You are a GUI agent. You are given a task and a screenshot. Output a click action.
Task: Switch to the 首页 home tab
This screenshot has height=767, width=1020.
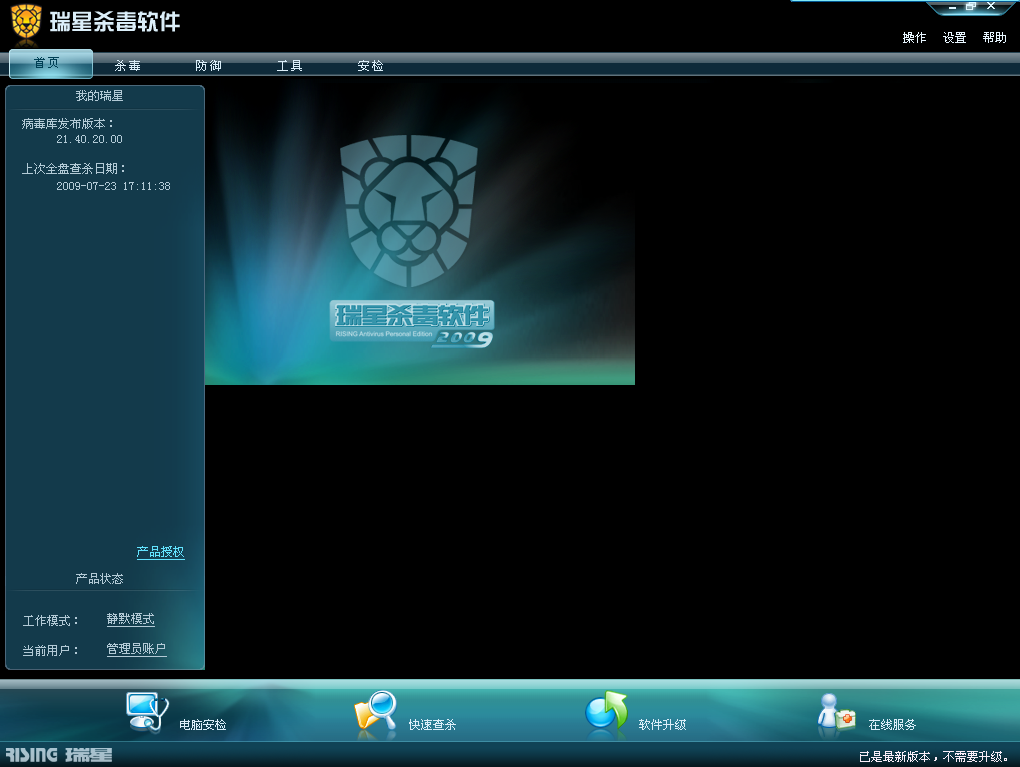[51, 64]
